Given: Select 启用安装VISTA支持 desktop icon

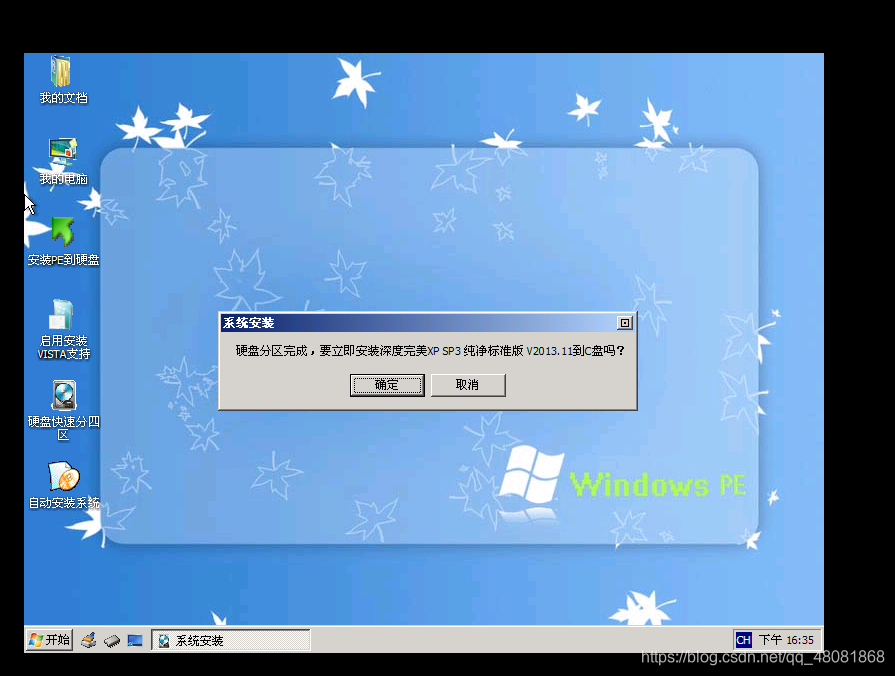Looking at the screenshot, I should [63, 329].
